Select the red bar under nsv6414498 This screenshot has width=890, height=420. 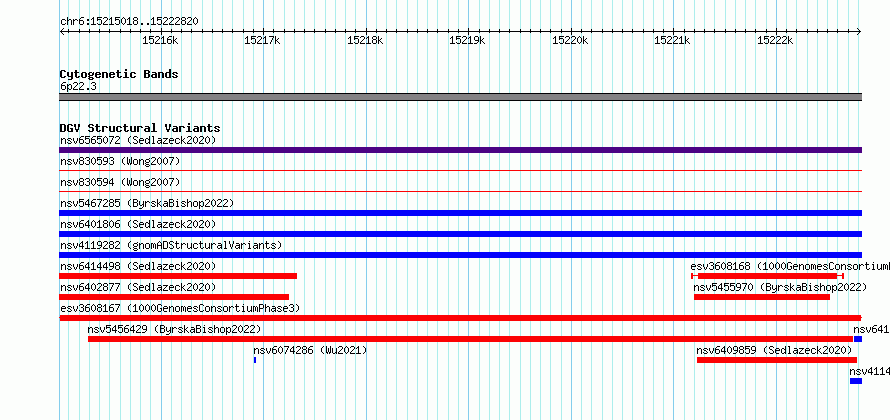[178, 276]
